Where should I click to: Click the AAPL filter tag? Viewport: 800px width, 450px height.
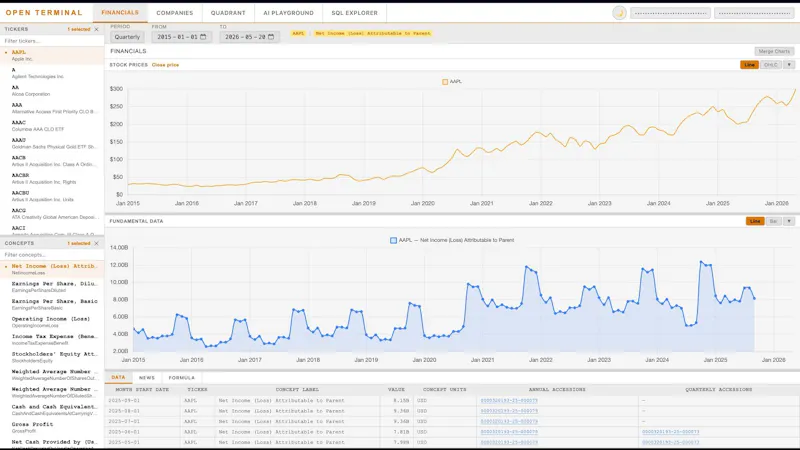pos(298,33)
